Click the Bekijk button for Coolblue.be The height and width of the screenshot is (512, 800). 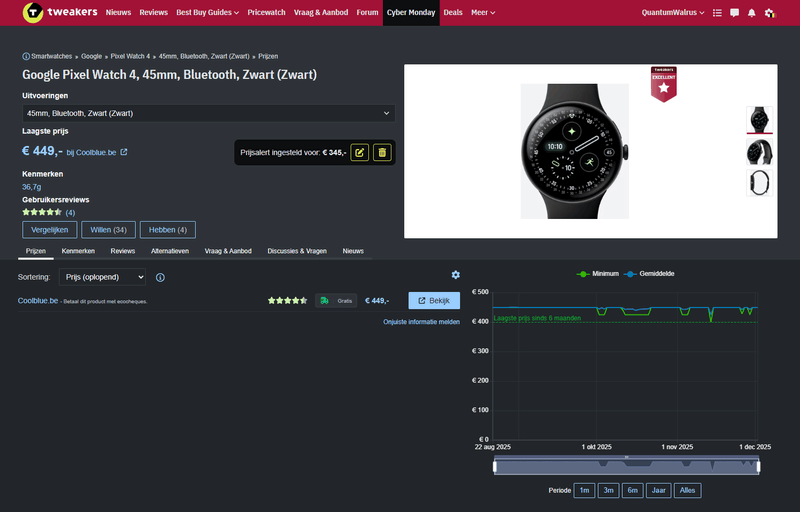434,300
